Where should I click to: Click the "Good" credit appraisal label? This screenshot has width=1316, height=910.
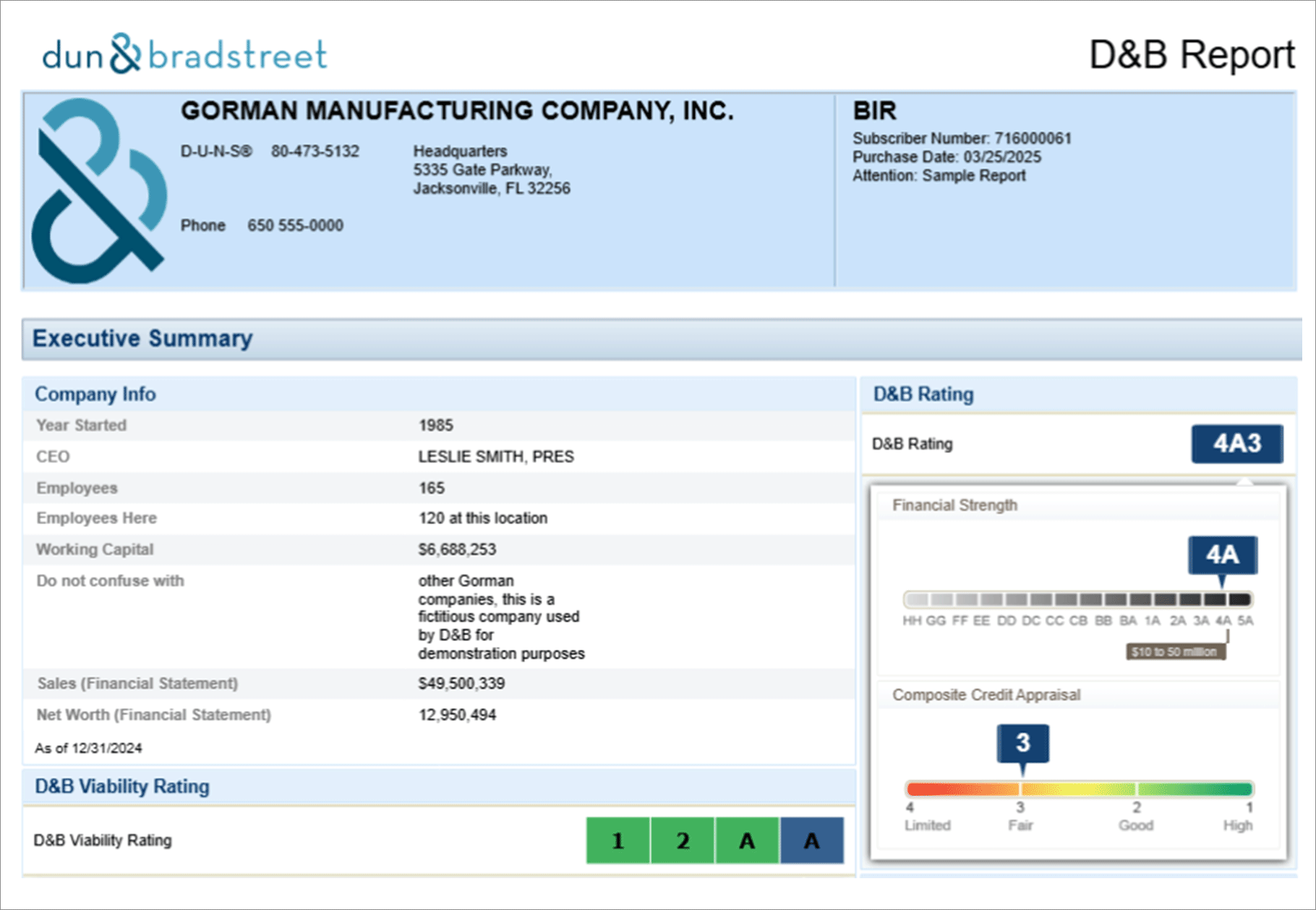point(1136,825)
